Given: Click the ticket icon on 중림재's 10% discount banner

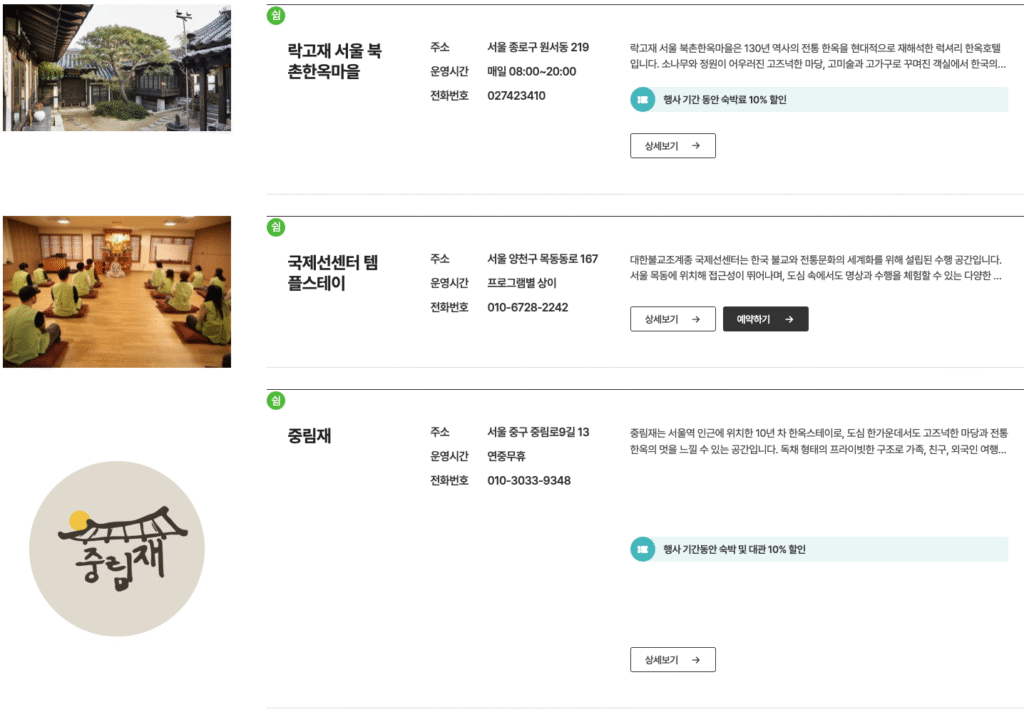Looking at the screenshot, I should pos(641,547).
